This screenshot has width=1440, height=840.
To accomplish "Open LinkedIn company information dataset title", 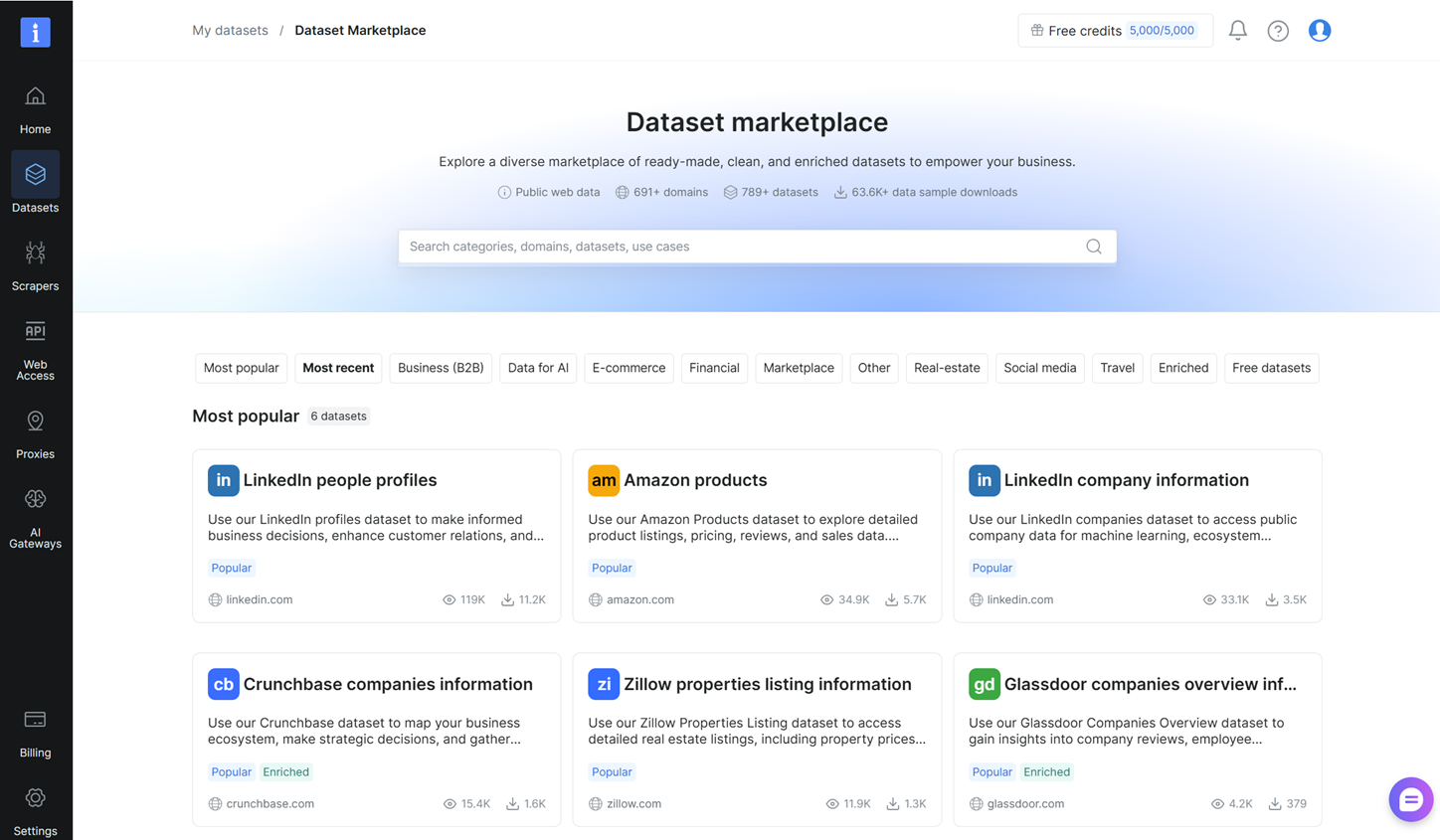I will coord(1127,480).
